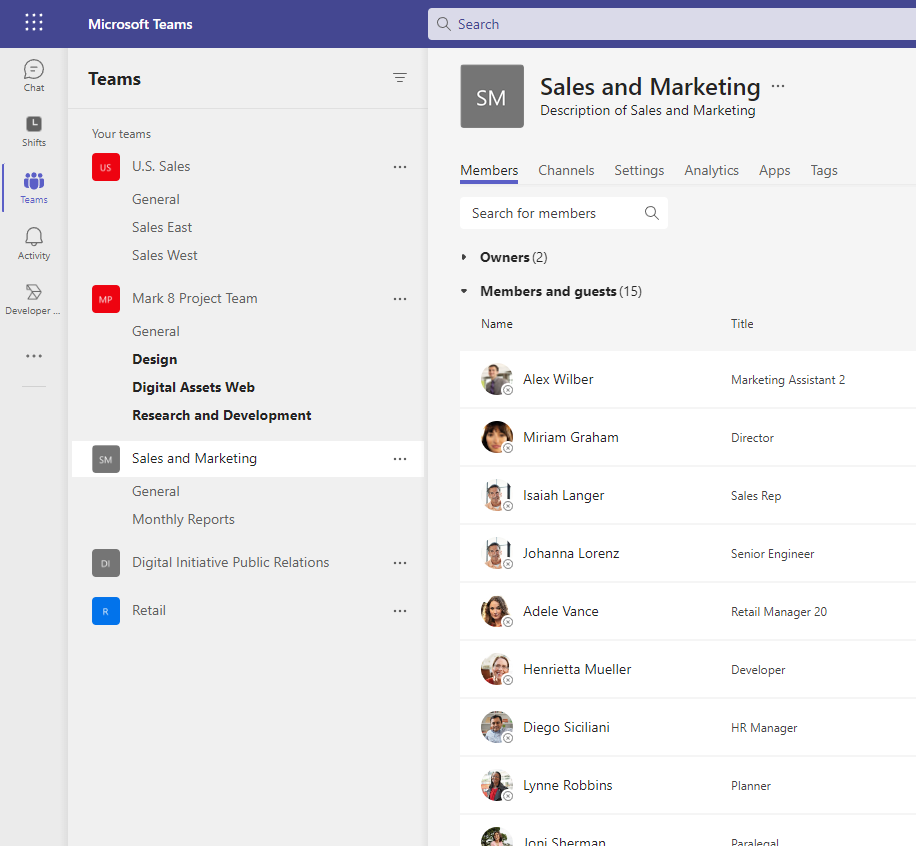Open the Sales West channel
916x846 pixels.
(x=165, y=255)
